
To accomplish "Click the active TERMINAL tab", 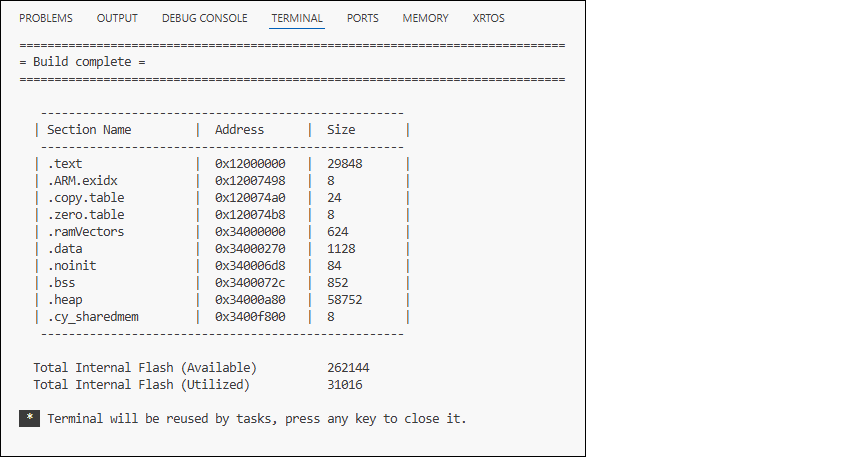I will pyautogui.click(x=297, y=18).
